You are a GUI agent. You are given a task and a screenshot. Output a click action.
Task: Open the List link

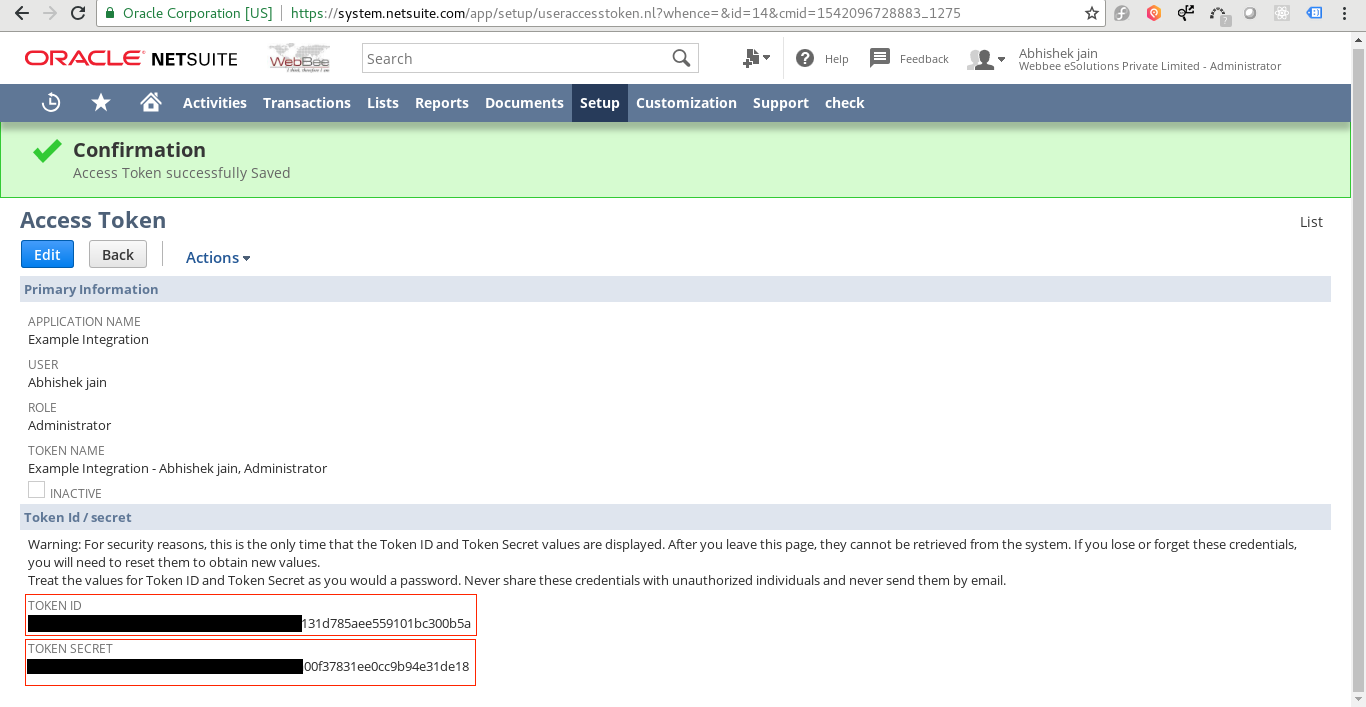point(1311,222)
